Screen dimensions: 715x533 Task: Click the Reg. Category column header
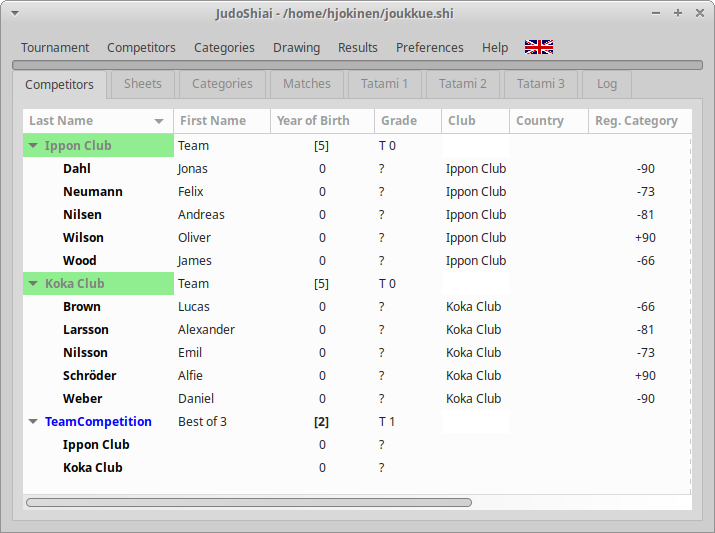click(636, 121)
